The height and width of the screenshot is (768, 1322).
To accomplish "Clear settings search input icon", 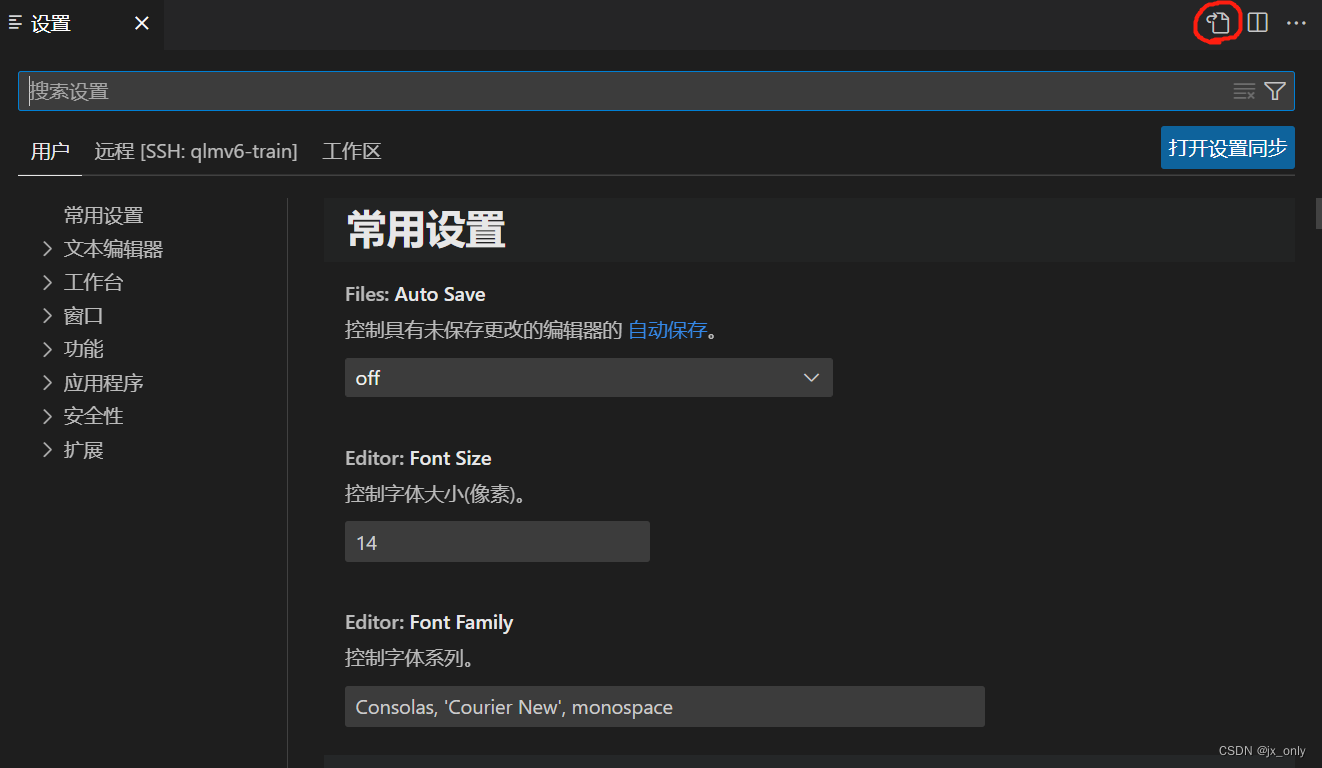I will 1244,91.
